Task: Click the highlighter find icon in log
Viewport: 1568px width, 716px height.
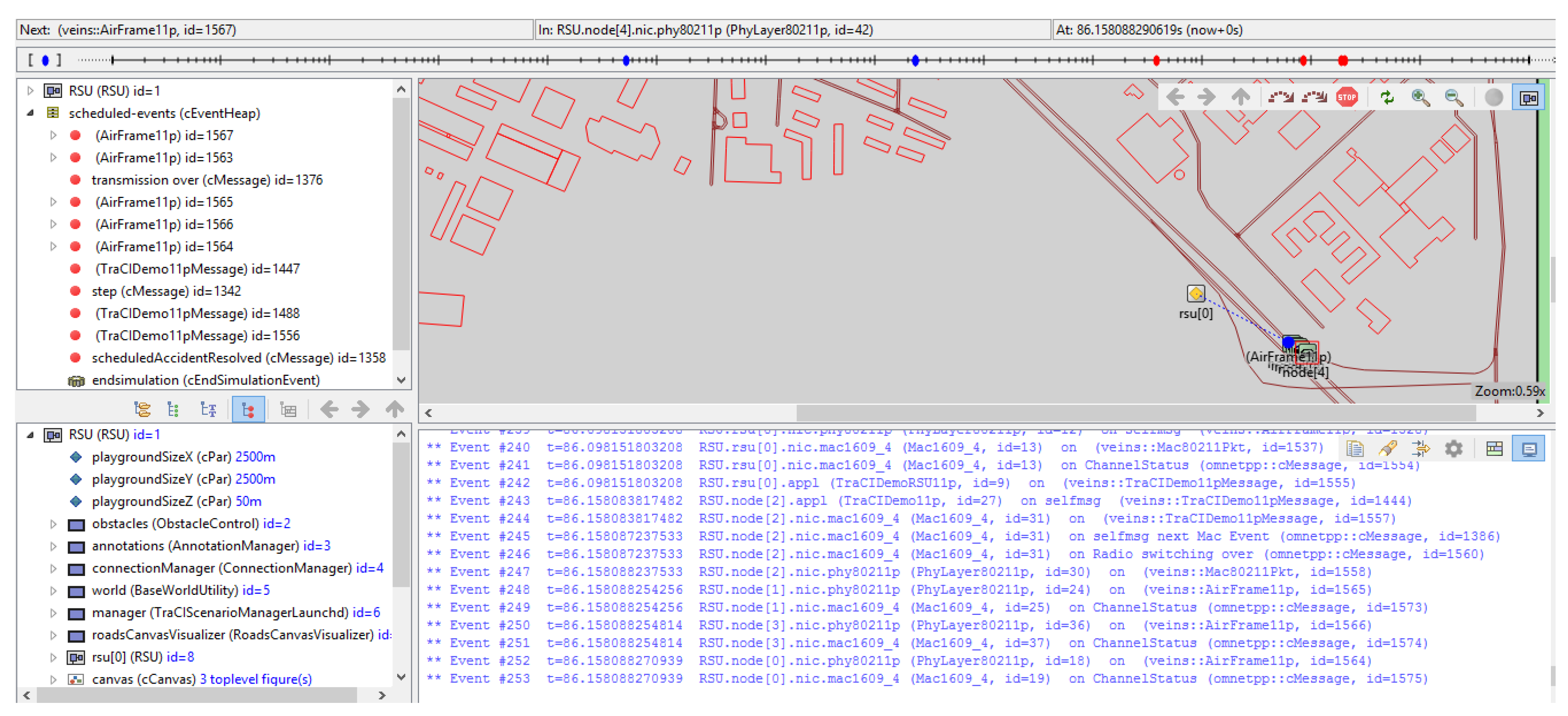Action: point(1387,449)
